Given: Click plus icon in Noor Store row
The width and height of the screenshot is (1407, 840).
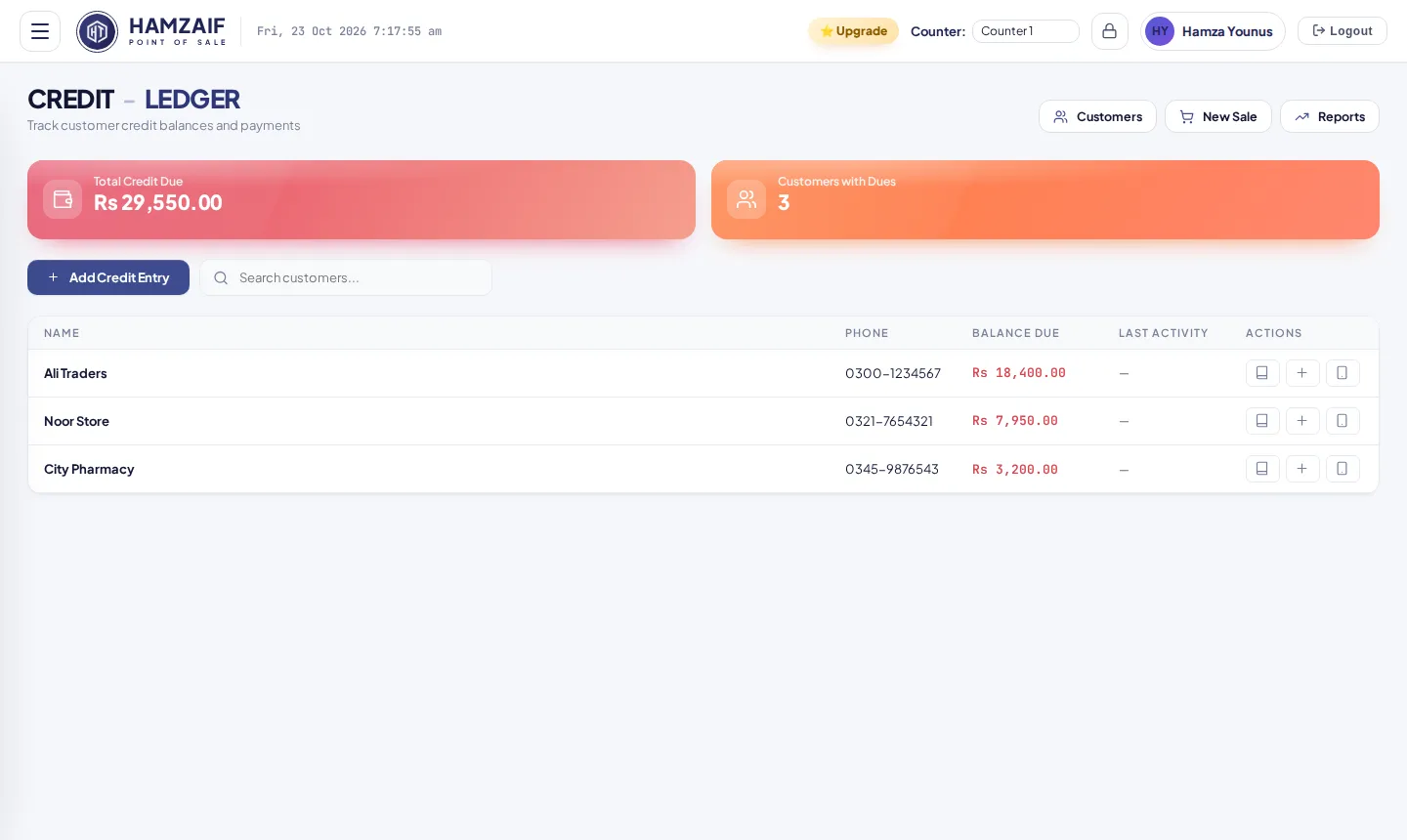Looking at the screenshot, I should point(1302,421).
